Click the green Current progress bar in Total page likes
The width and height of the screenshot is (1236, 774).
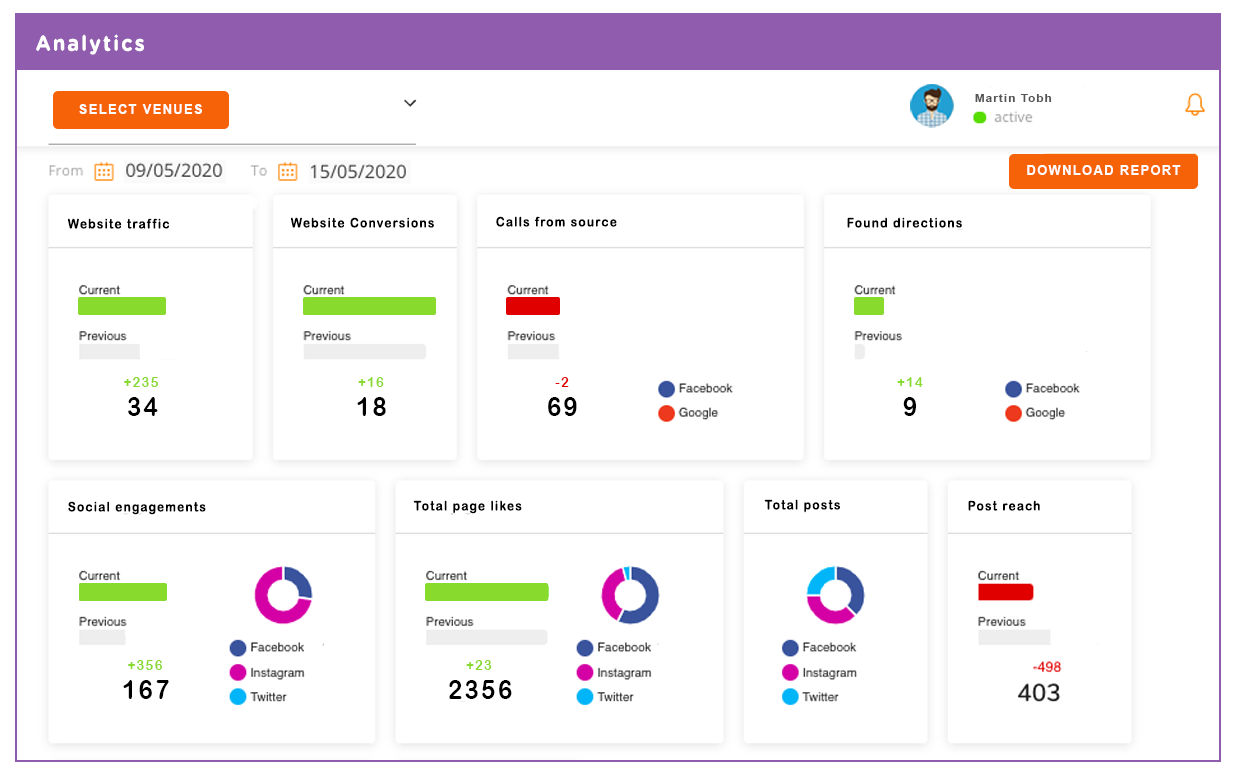tap(487, 592)
